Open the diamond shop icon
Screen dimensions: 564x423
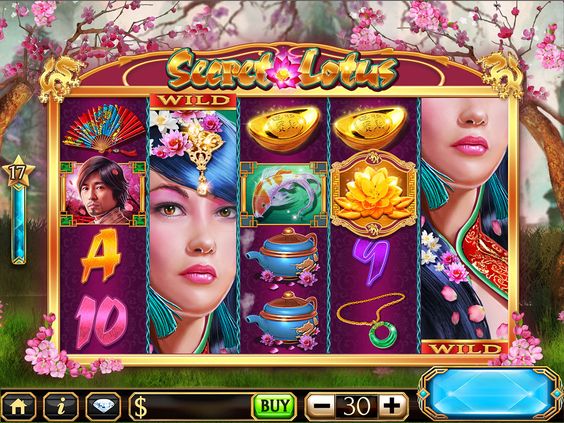pos(103,406)
